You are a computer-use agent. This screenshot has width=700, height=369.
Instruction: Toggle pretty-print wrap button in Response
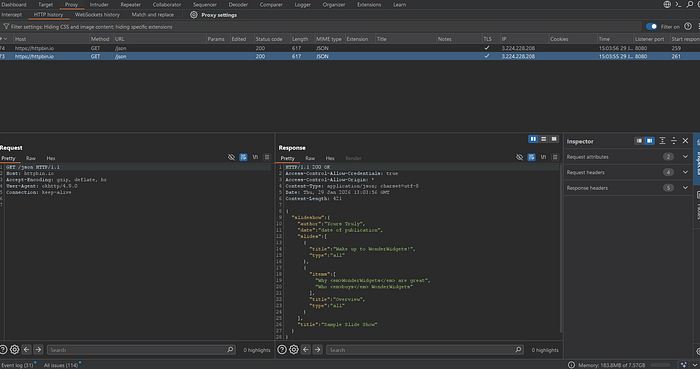click(531, 157)
